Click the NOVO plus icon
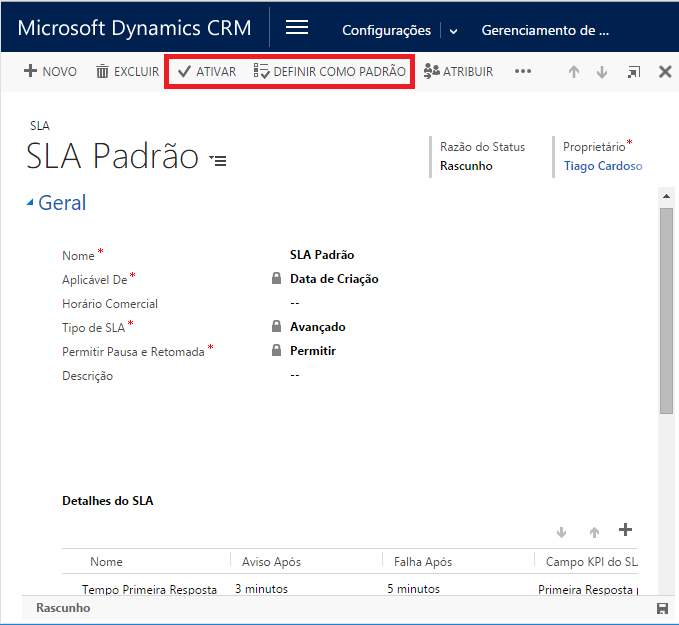The height and width of the screenshot is (625, 679). coord(30,71)
